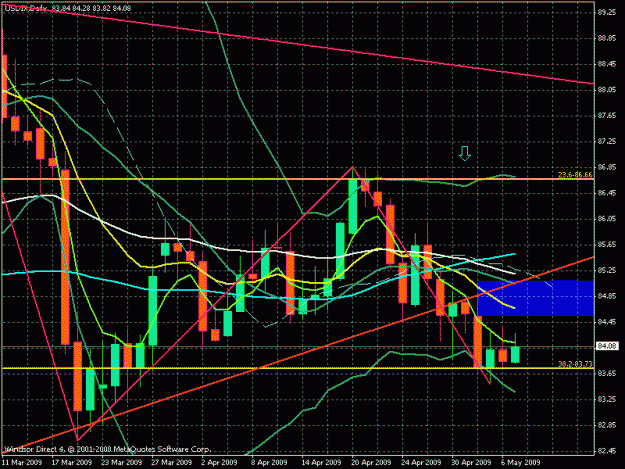Click the 85.65 price axis label
The width and height of the screenshot is (625, 469).
[607, 245]
